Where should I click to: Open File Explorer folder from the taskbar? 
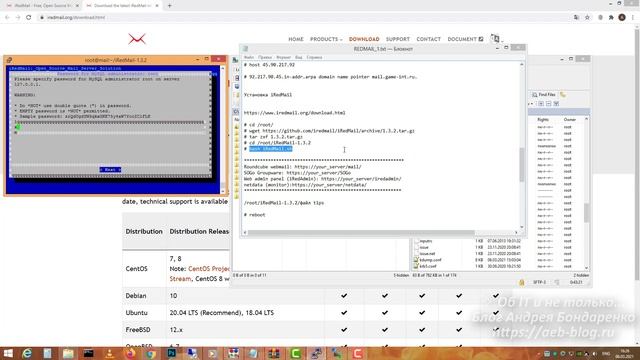point(68,353)
